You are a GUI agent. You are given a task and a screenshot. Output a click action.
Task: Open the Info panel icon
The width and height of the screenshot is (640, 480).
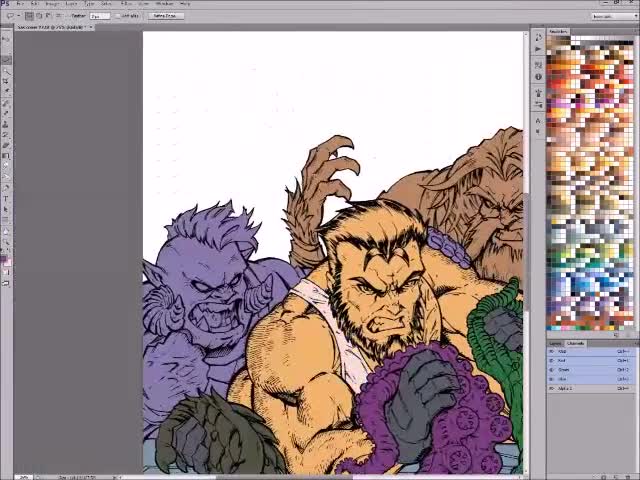tap(538, 77)
